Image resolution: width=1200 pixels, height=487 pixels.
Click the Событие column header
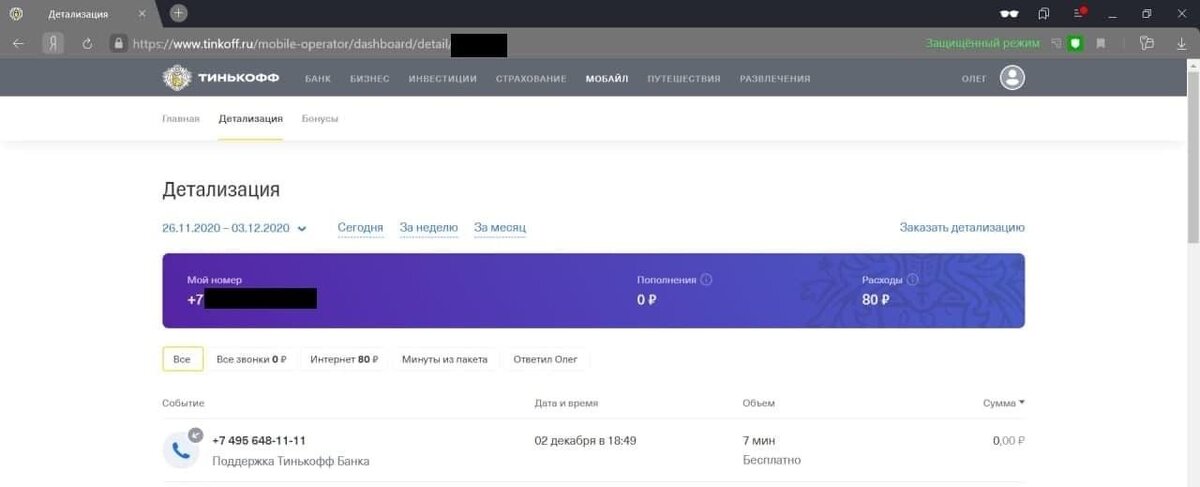click(x=183, y=403)
